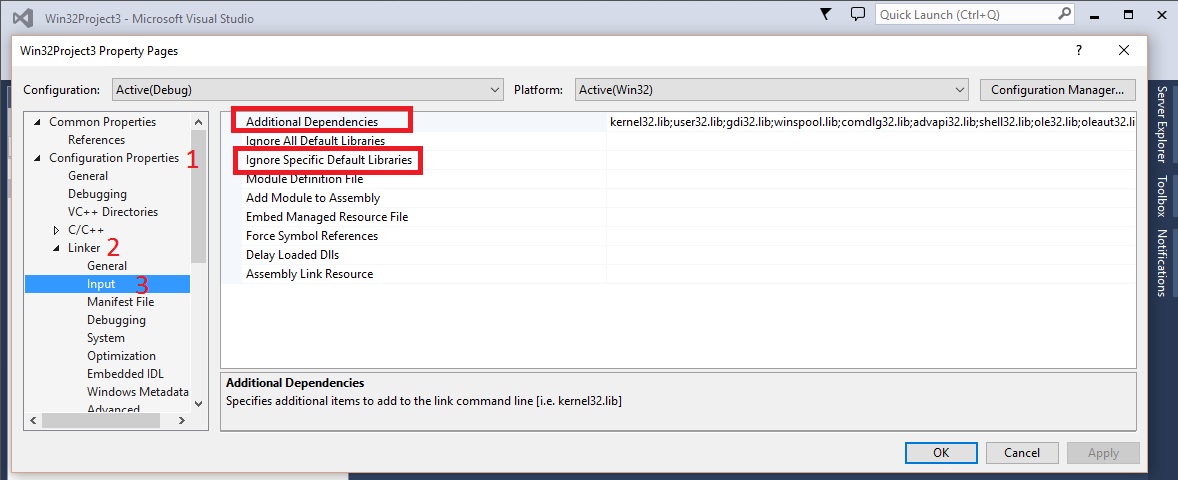Image resolution: width=1178 pixels, height=480 pixels.
Task: Open the Platform dropdown
Action: click(x=772, y=89)
